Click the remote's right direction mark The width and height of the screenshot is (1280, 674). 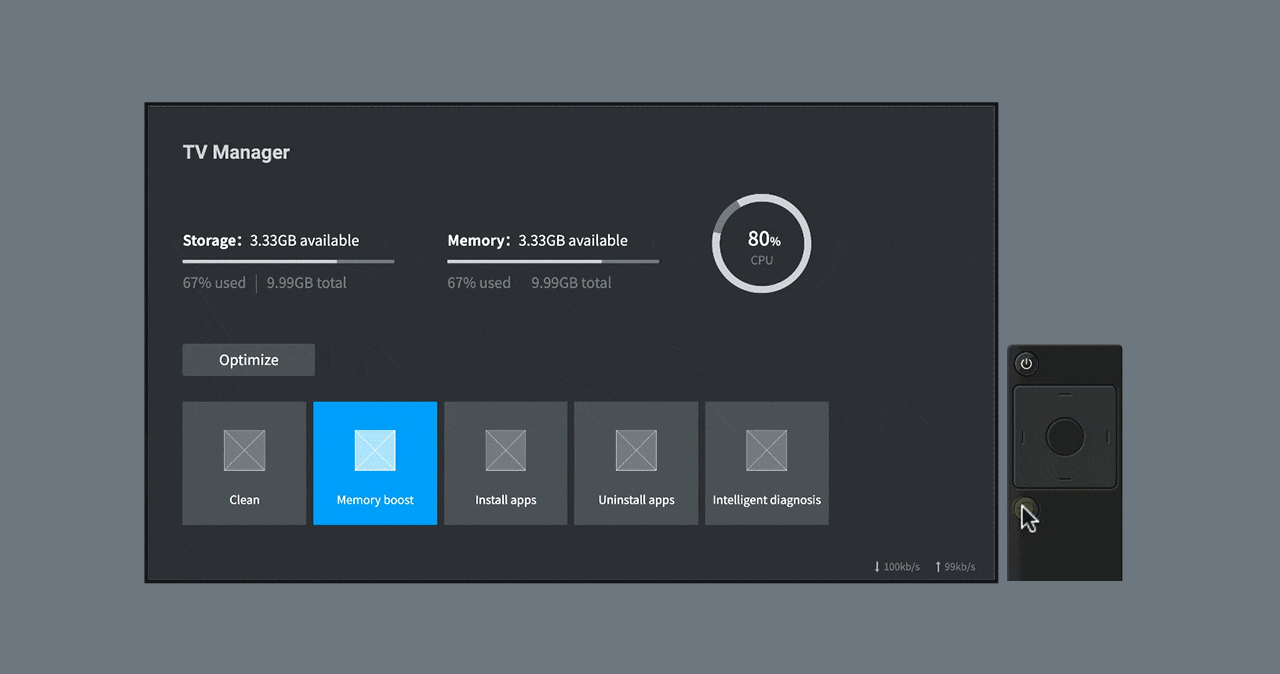1106,436
